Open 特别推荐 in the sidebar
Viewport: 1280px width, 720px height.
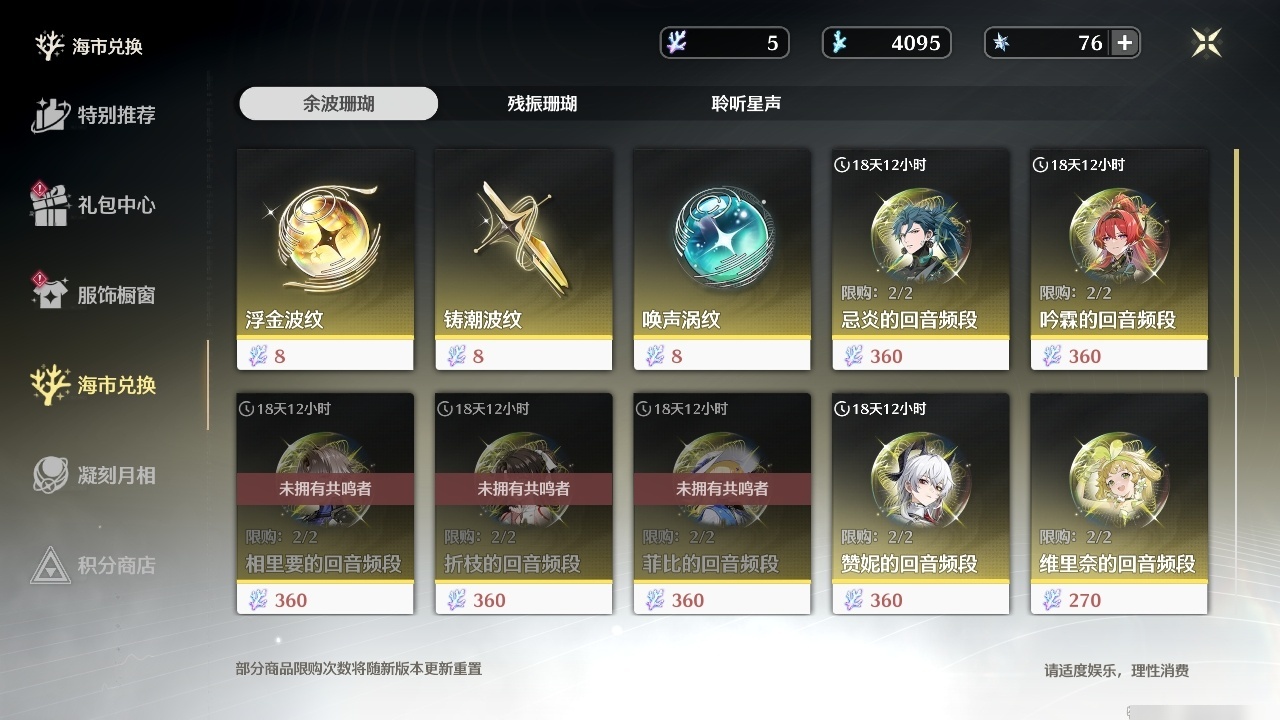click(x=93, y=115)
